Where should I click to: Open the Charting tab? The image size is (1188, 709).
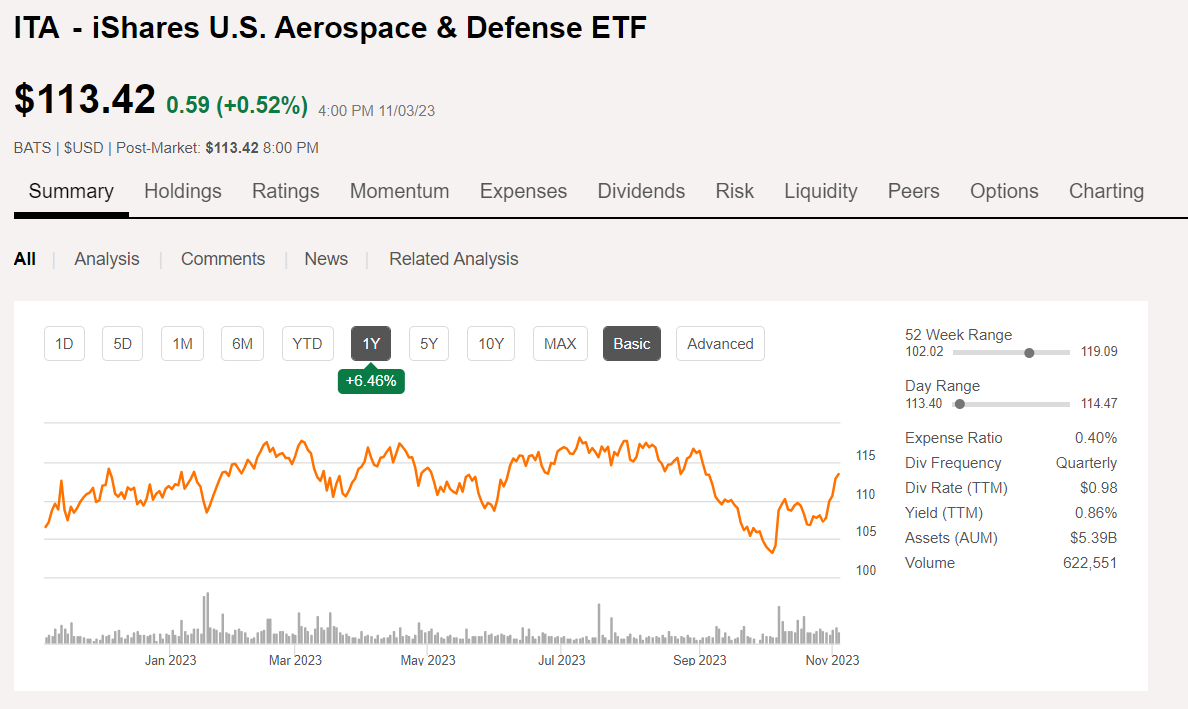1106,191
